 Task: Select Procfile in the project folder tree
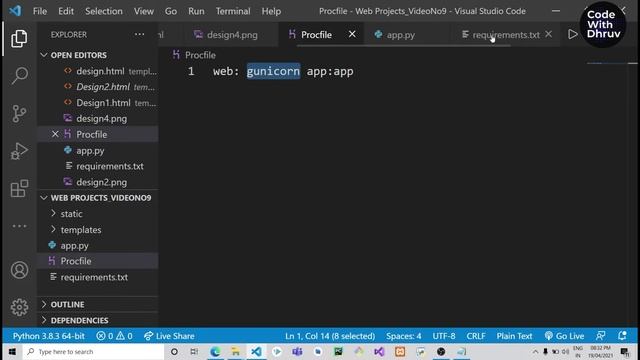[76, 261]
